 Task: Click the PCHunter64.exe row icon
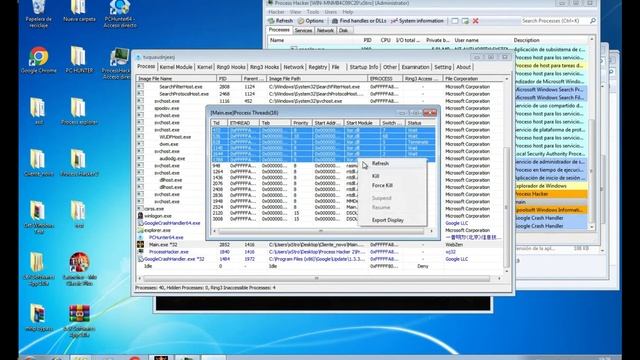[x=140, y=237]
